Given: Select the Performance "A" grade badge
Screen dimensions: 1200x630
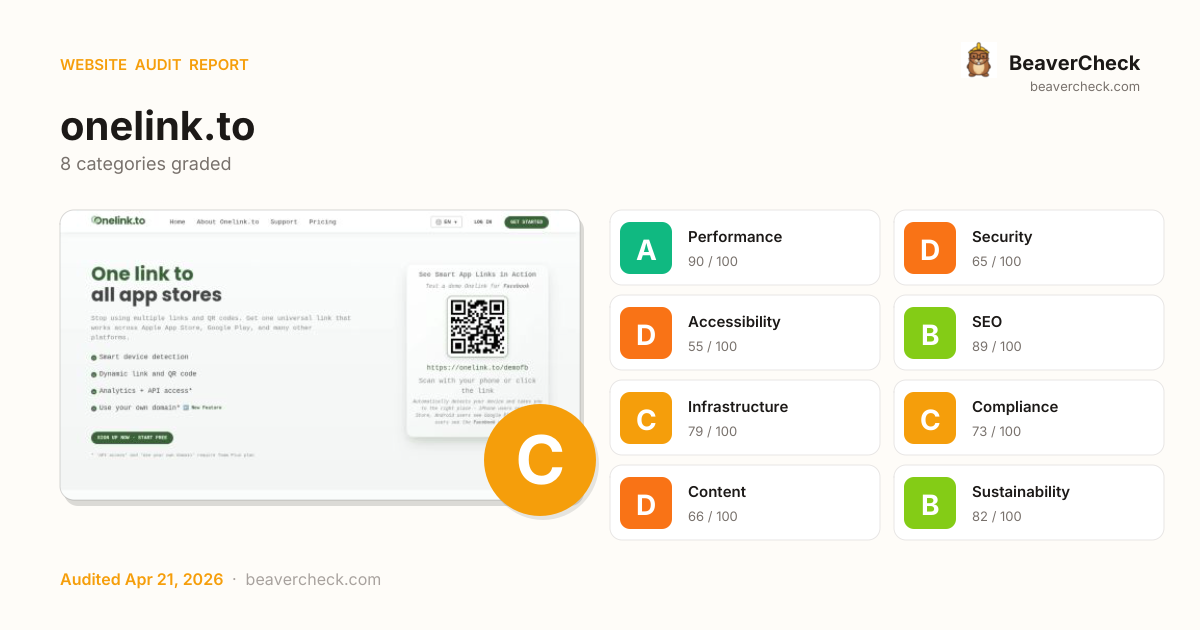Looking at the screenshot, I should 645,248.
